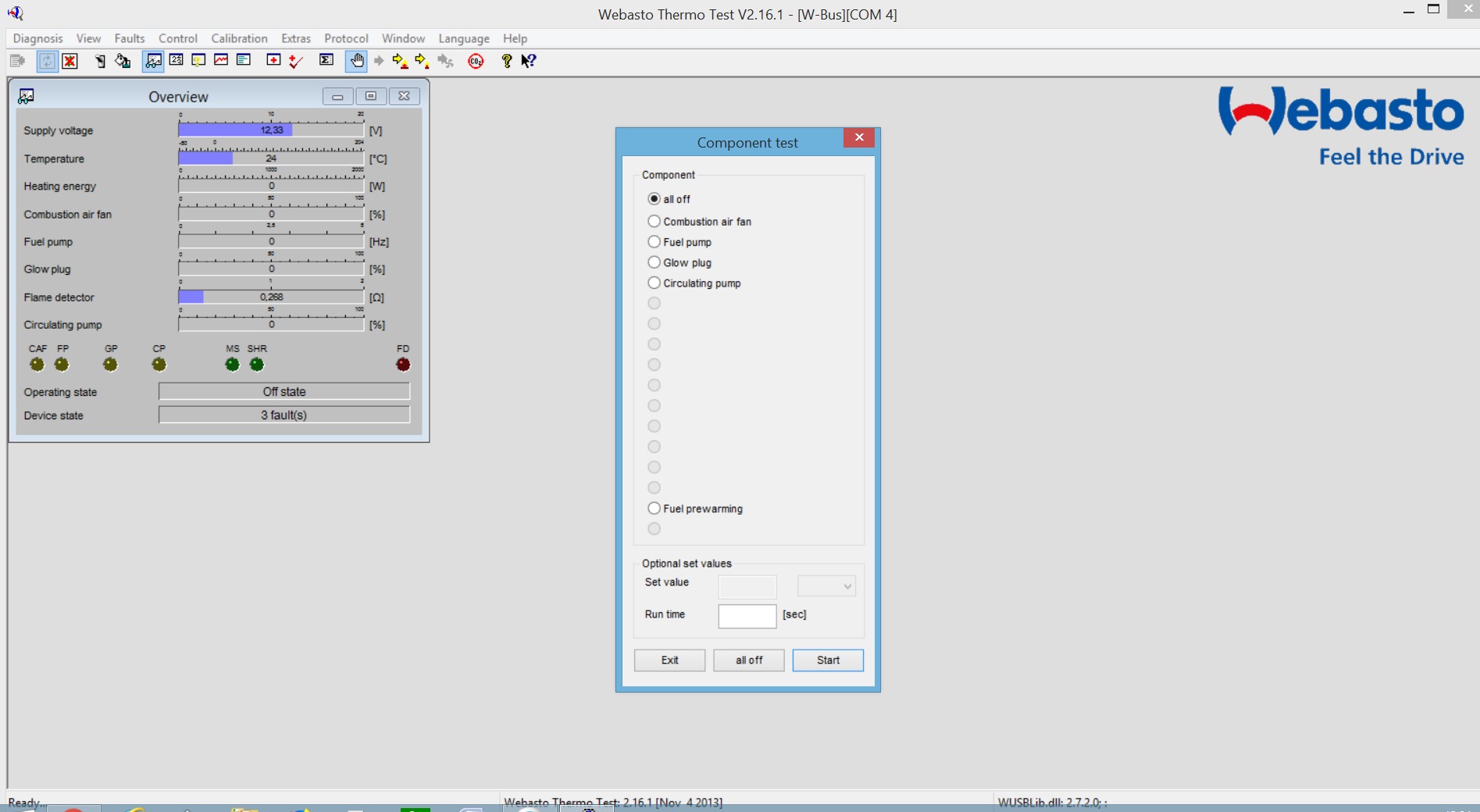Click the green MS indicator light
The height and width of the screenshot is (812, 1480).
point(232,365)
